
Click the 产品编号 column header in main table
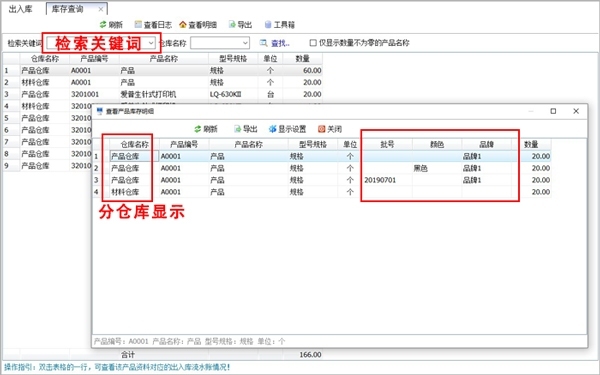(x=95, y=59)
